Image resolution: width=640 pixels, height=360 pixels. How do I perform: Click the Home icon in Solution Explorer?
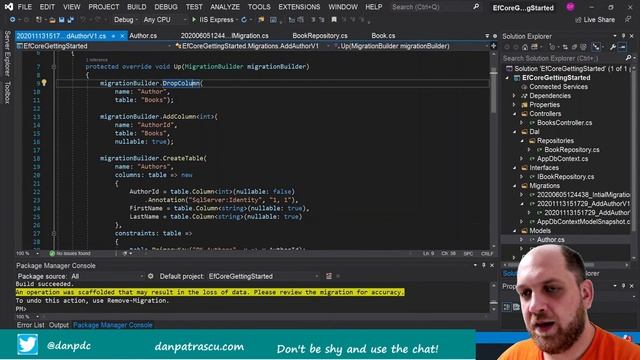(525, 47)
